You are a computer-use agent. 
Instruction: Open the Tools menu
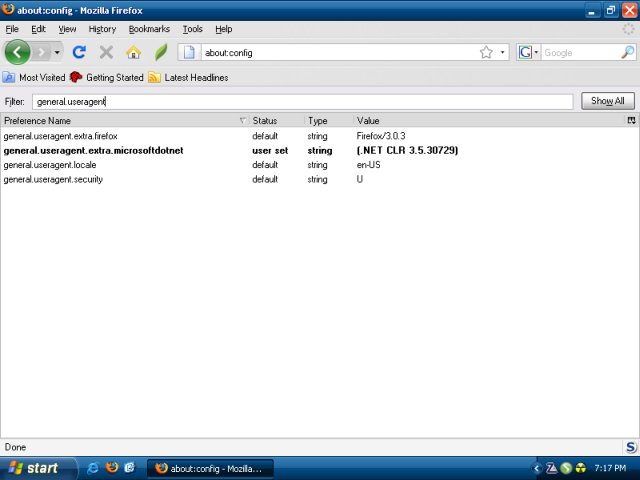coord(192,29)
